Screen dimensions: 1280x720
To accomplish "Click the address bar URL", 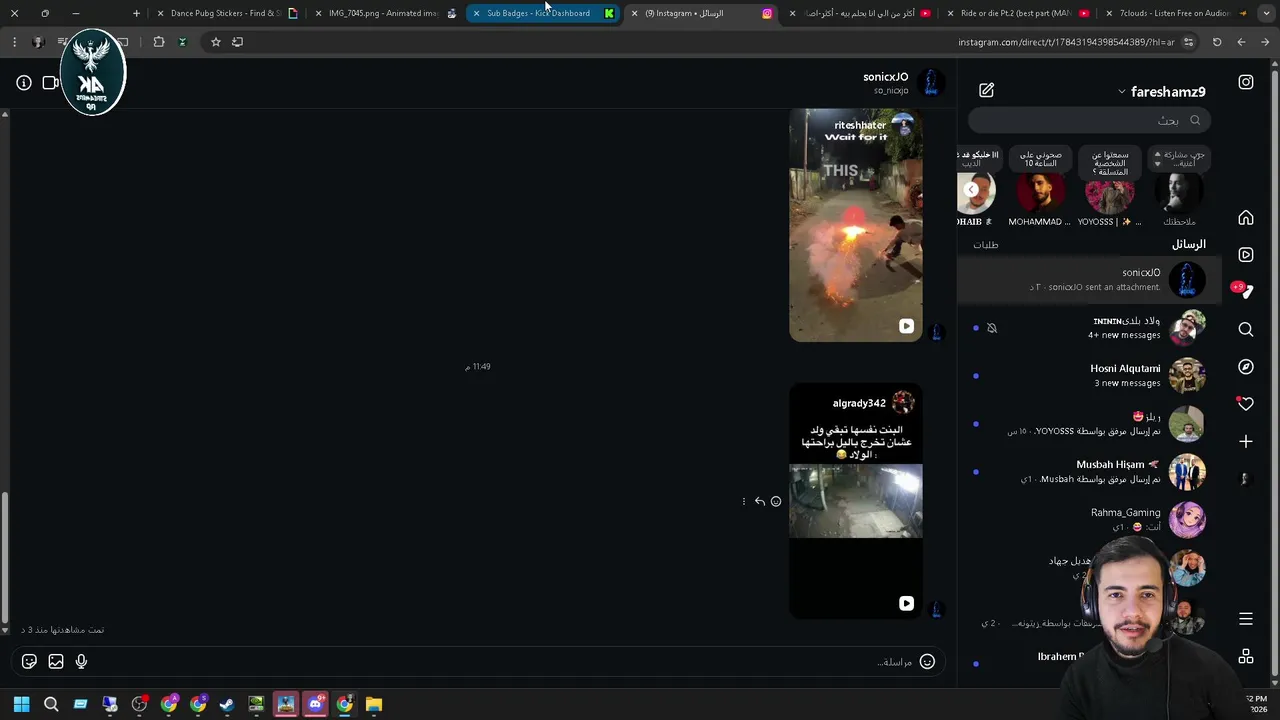I will (1066, 42).
